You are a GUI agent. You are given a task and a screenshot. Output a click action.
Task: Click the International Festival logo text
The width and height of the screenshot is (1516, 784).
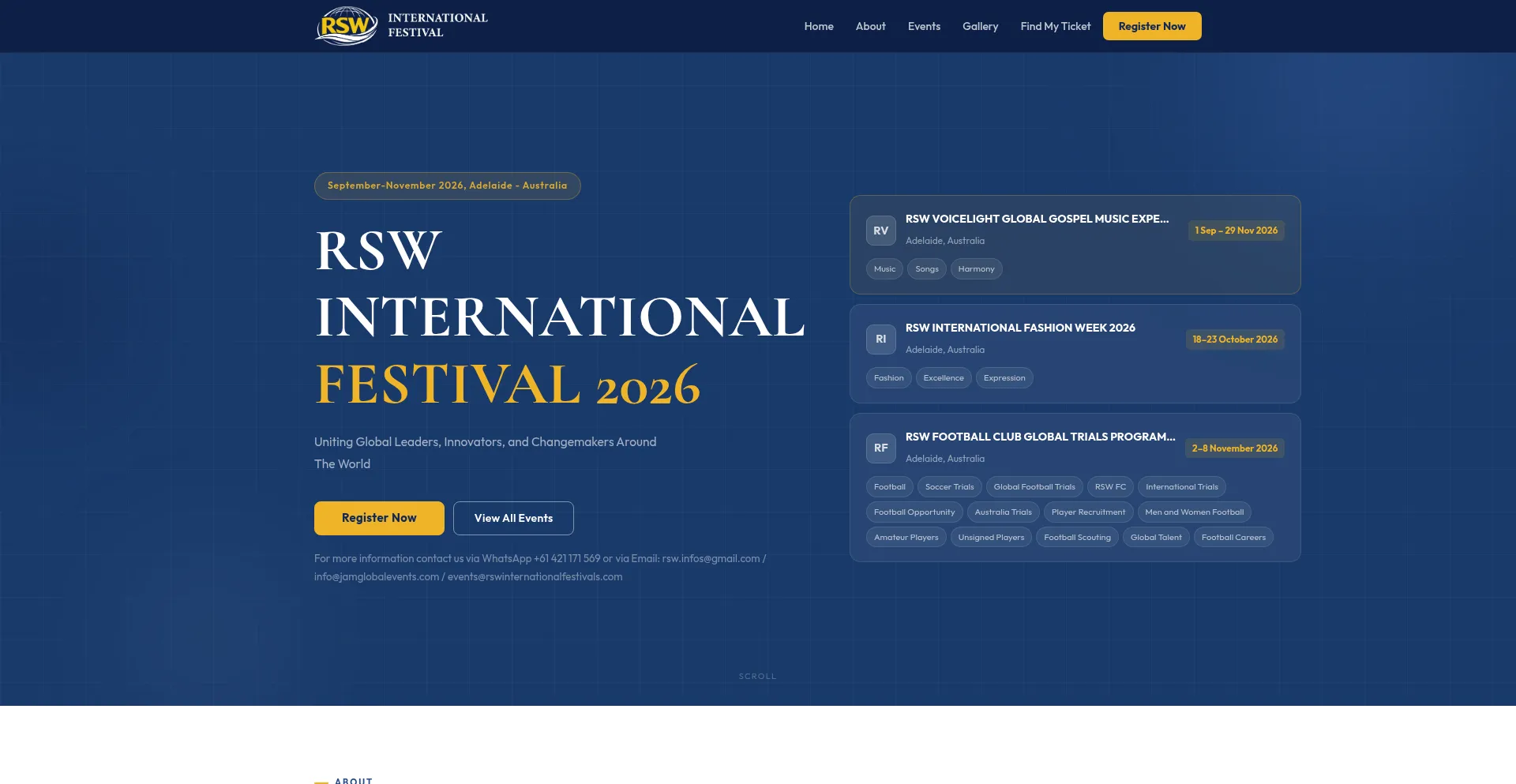[x=437, y=25]
